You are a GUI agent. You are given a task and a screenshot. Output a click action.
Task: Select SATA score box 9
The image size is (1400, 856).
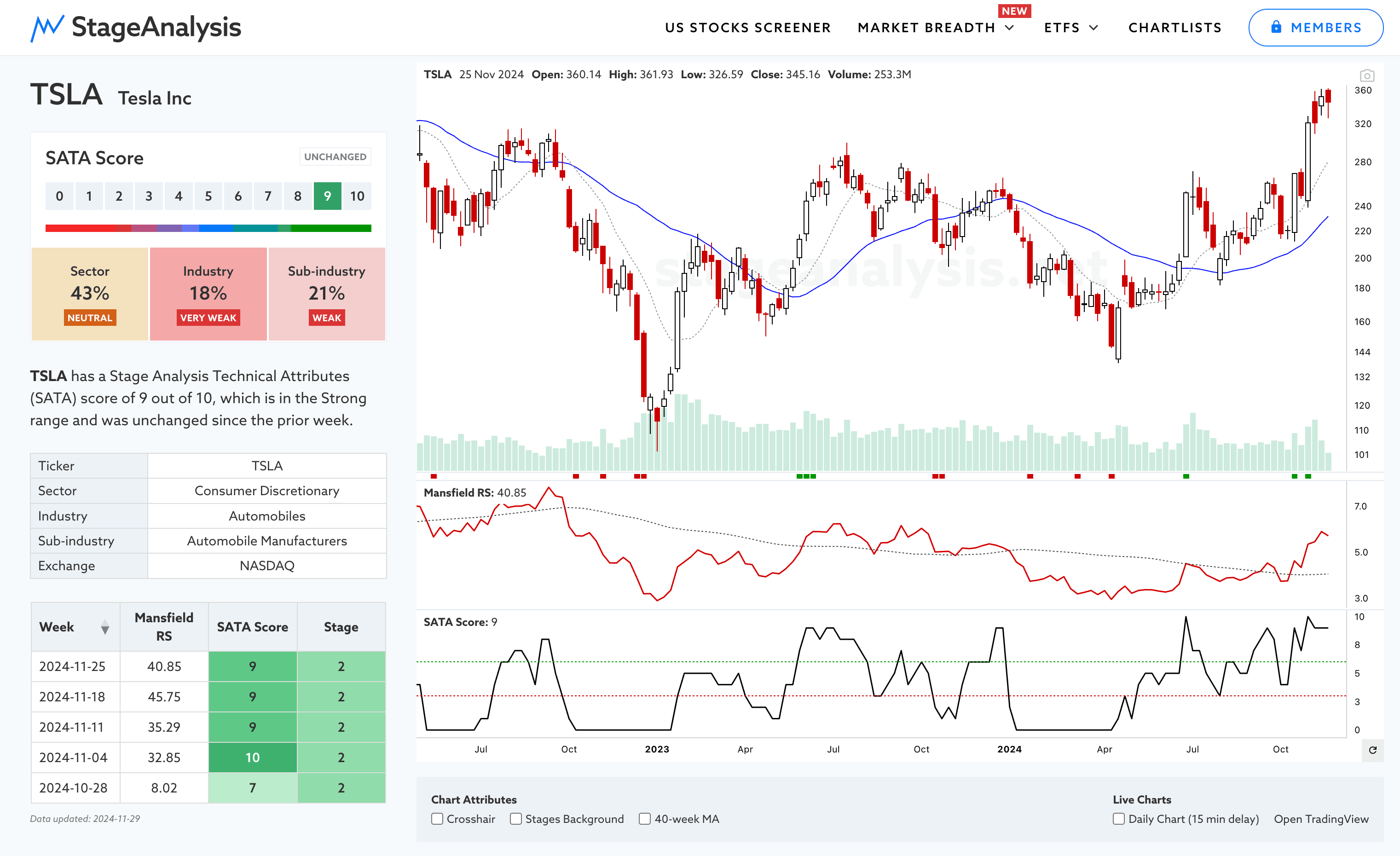coord(327,196)
